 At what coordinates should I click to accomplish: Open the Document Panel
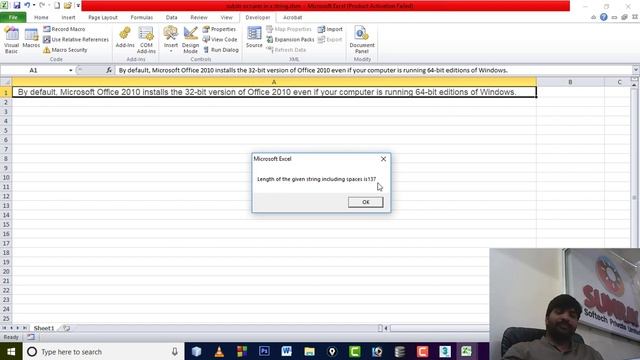(362, 40)
